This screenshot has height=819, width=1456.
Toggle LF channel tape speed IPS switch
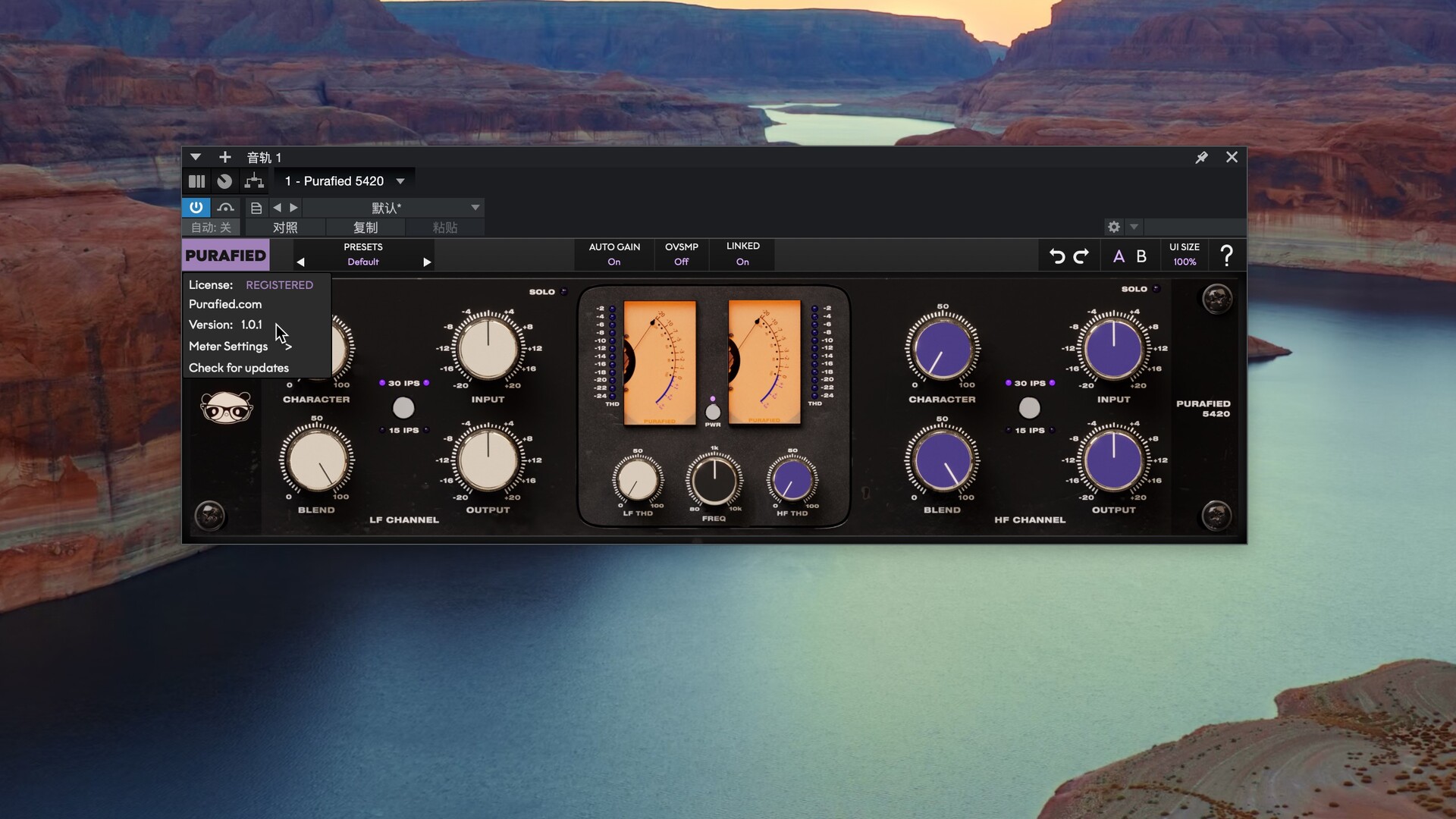tap(403, 408)
